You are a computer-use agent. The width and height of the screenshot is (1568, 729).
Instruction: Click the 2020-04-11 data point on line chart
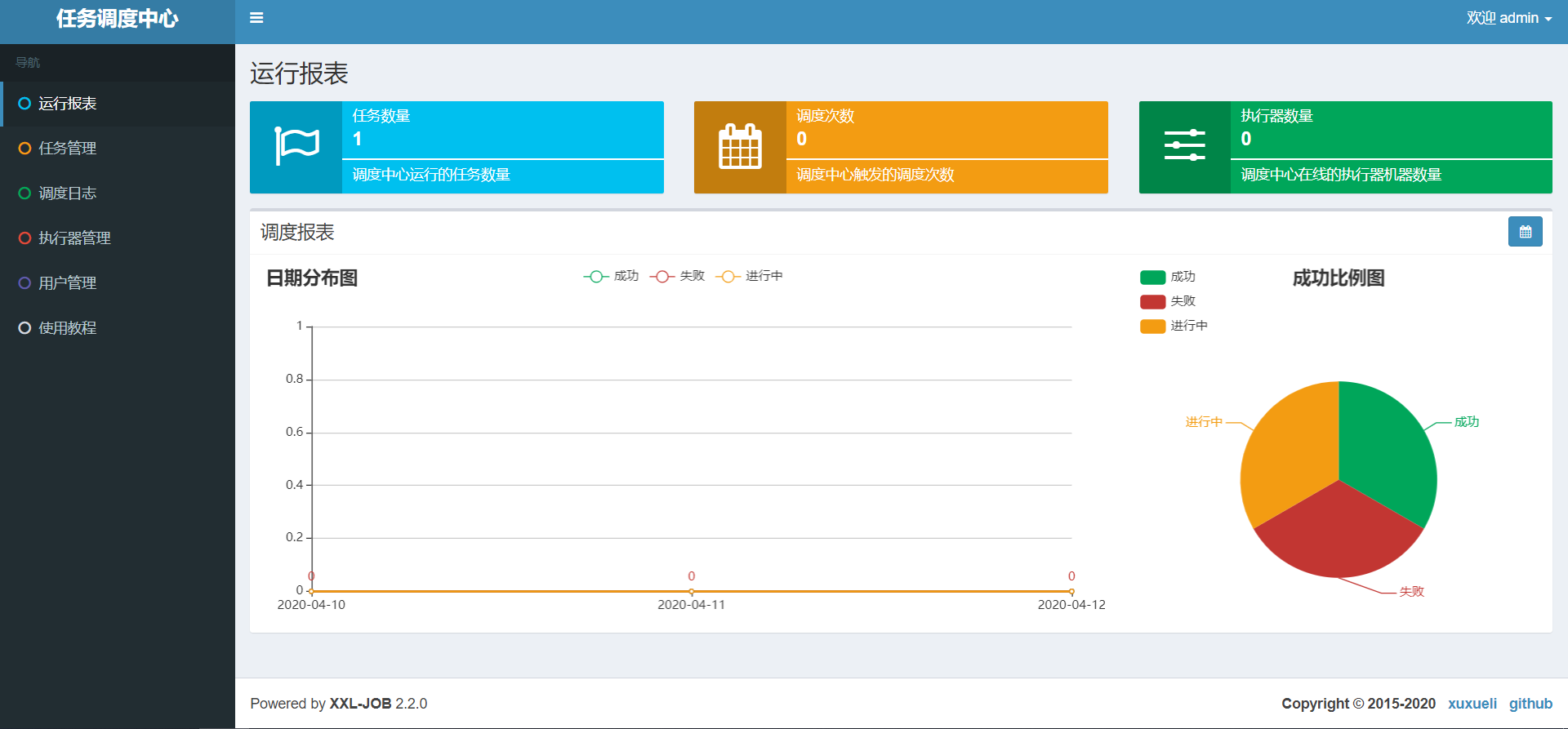coord(692,591)
